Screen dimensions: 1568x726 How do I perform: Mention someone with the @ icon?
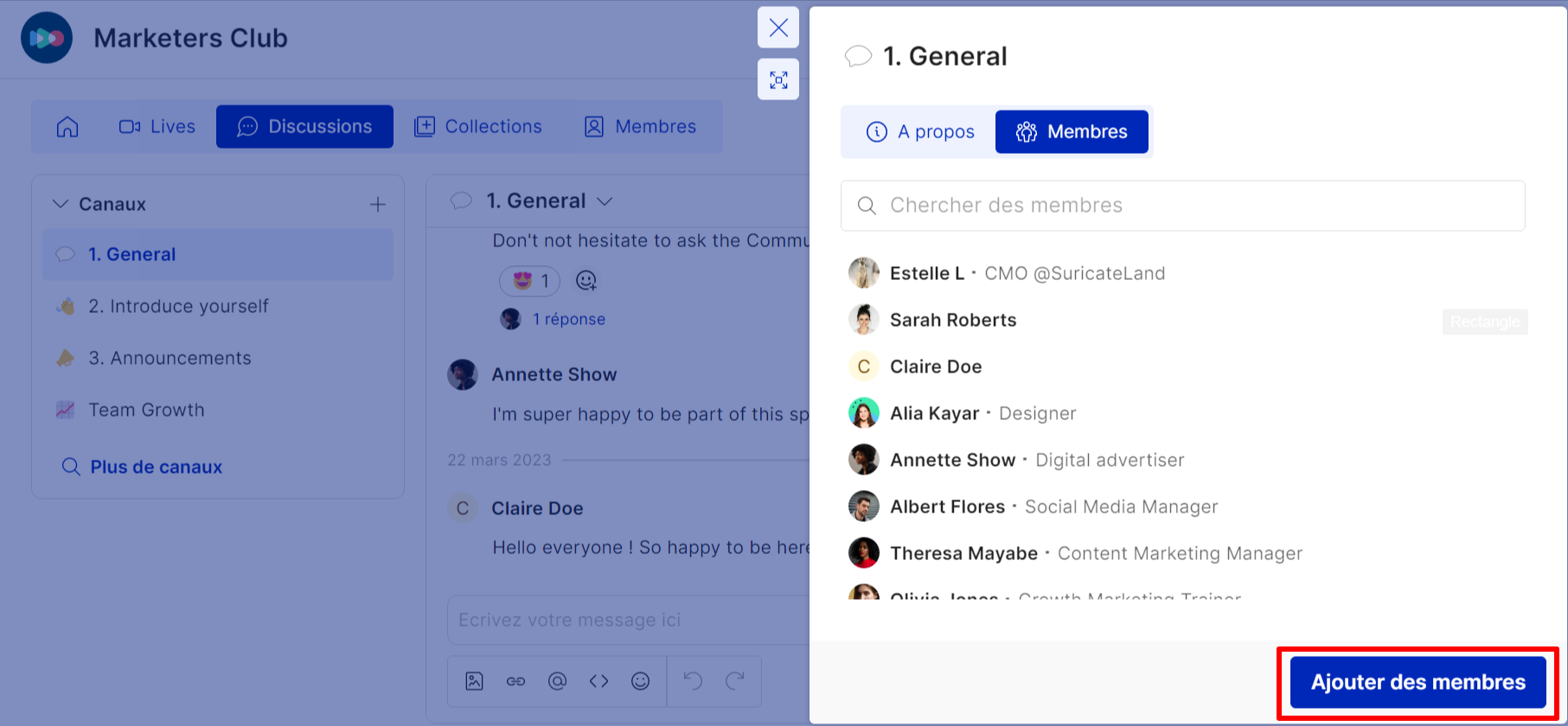point(557,681)
